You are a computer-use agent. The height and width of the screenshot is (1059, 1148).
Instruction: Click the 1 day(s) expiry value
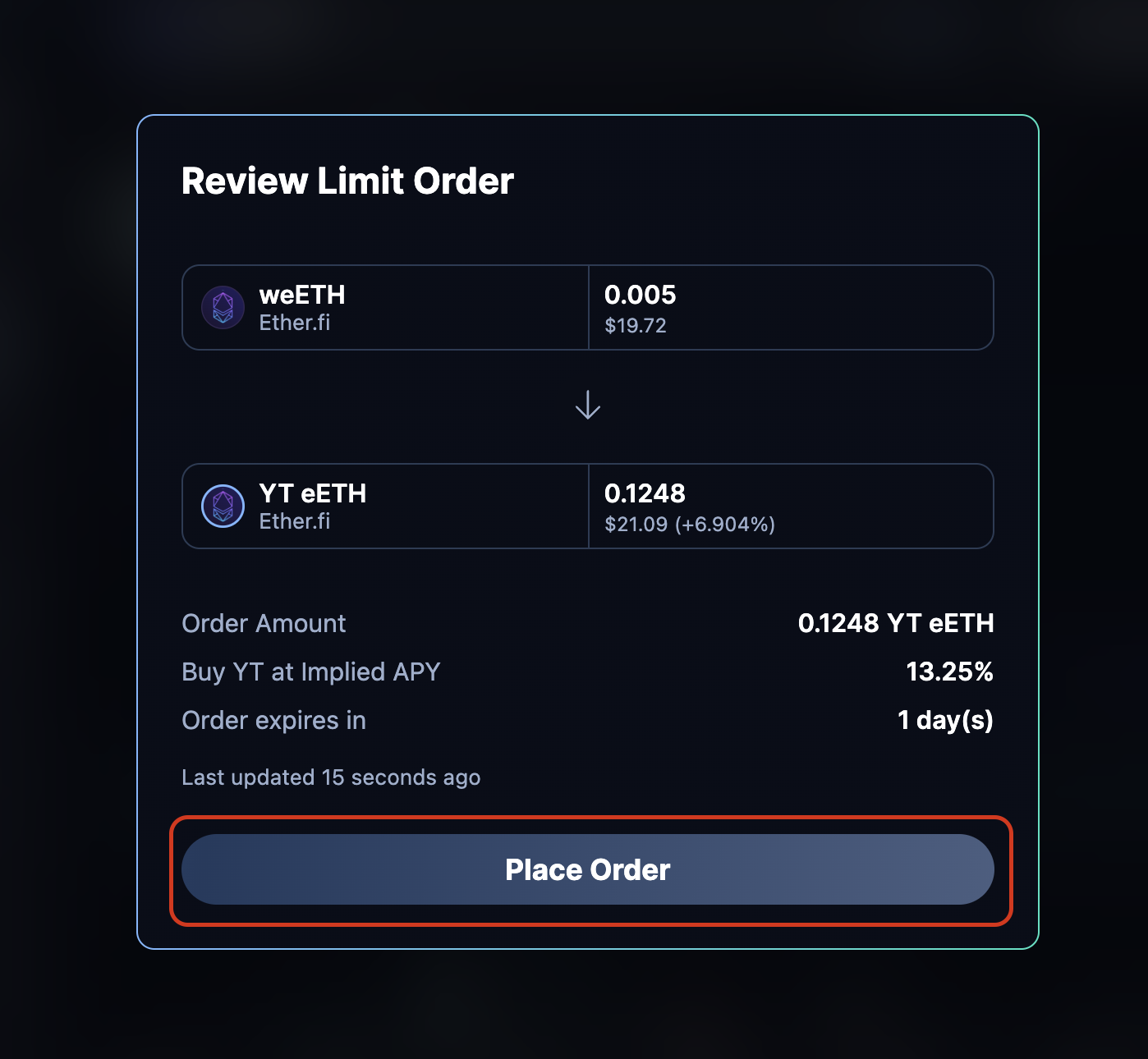[x=945, y=720]
